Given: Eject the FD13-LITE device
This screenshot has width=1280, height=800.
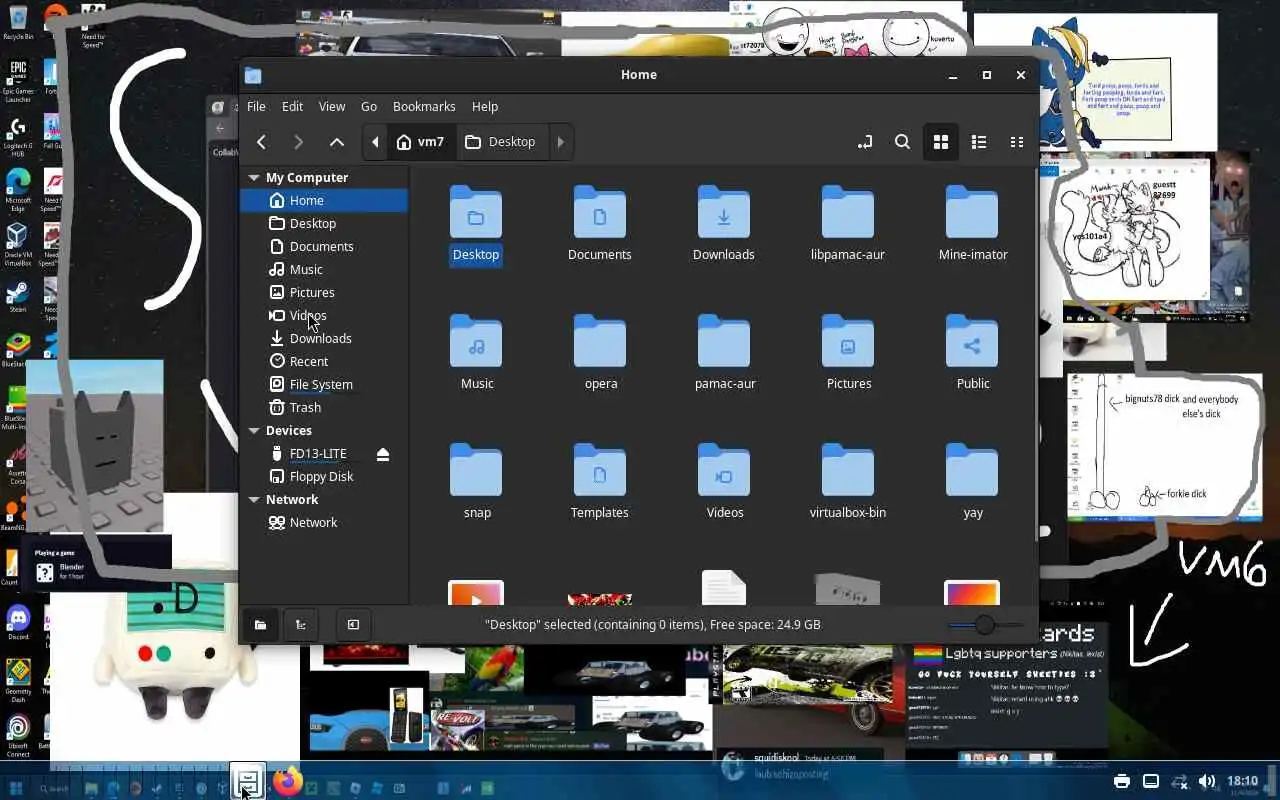Looking at the screenshot, I should click(x=383, y=454).
